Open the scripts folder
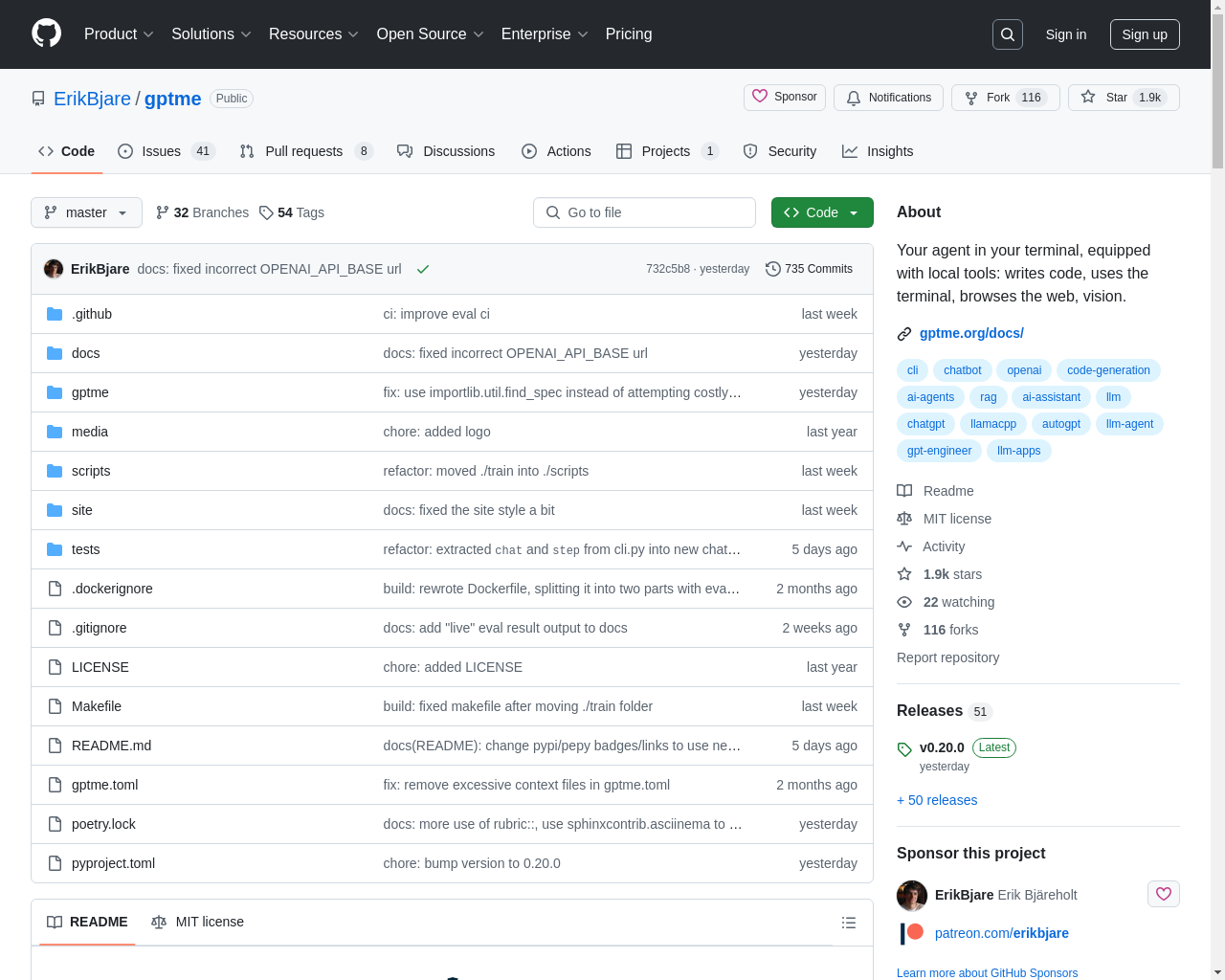 tap(91, 471)
